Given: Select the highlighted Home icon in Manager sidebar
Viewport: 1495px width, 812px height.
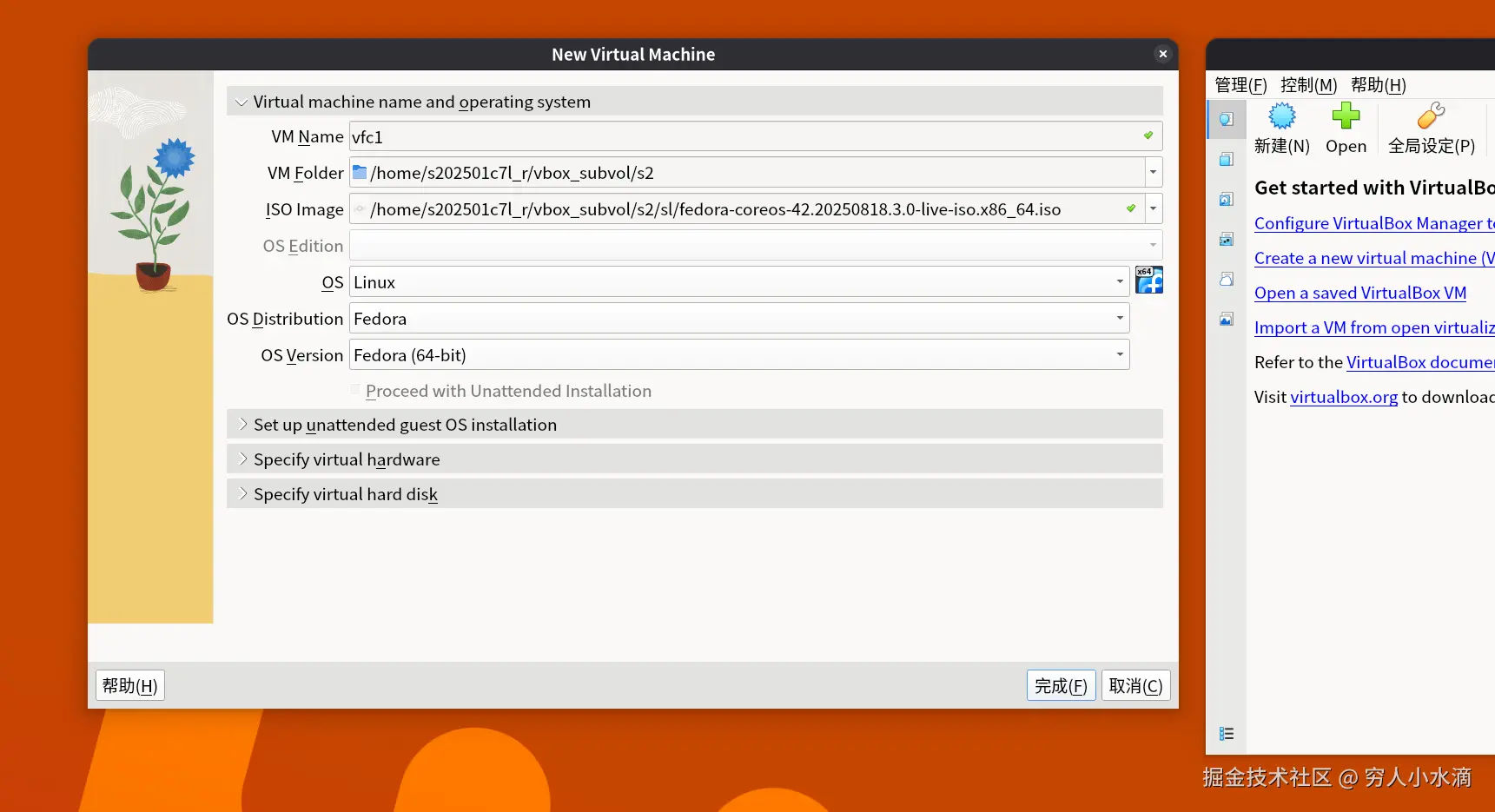Looking at the screenshot, I should (x=1227, y=119).
